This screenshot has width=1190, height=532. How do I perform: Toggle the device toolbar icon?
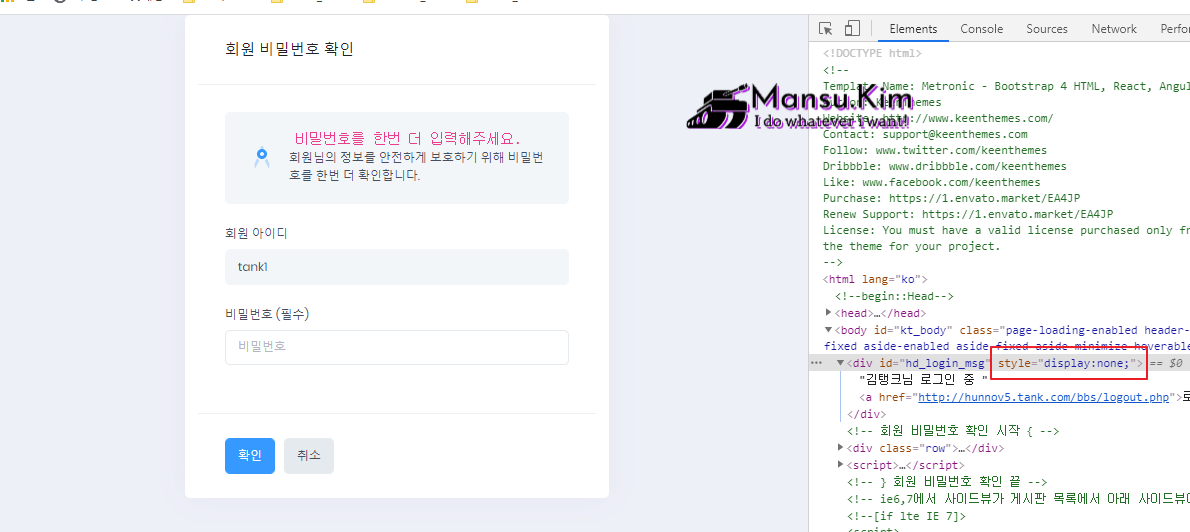click(x=852, y=29)
